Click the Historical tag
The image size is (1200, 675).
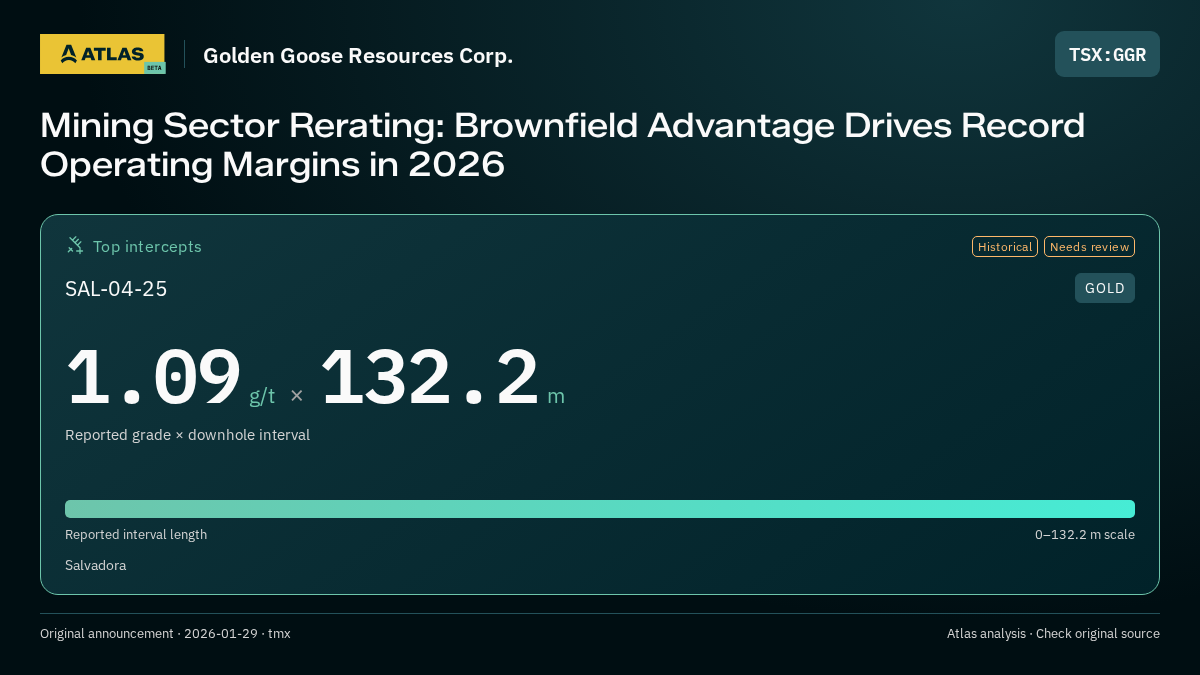[1005, 246]
